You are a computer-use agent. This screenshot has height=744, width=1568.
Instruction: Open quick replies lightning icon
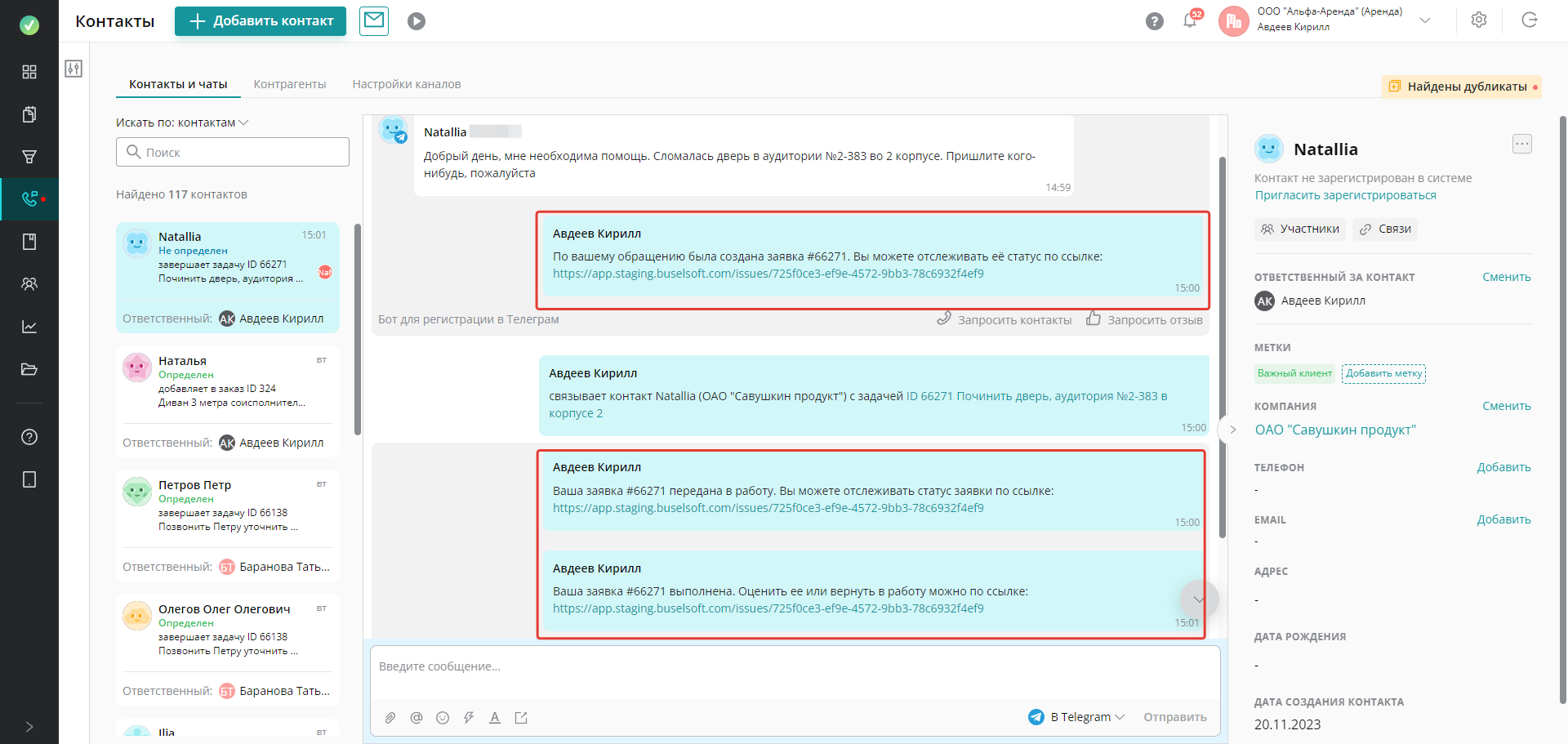point(469,718)
